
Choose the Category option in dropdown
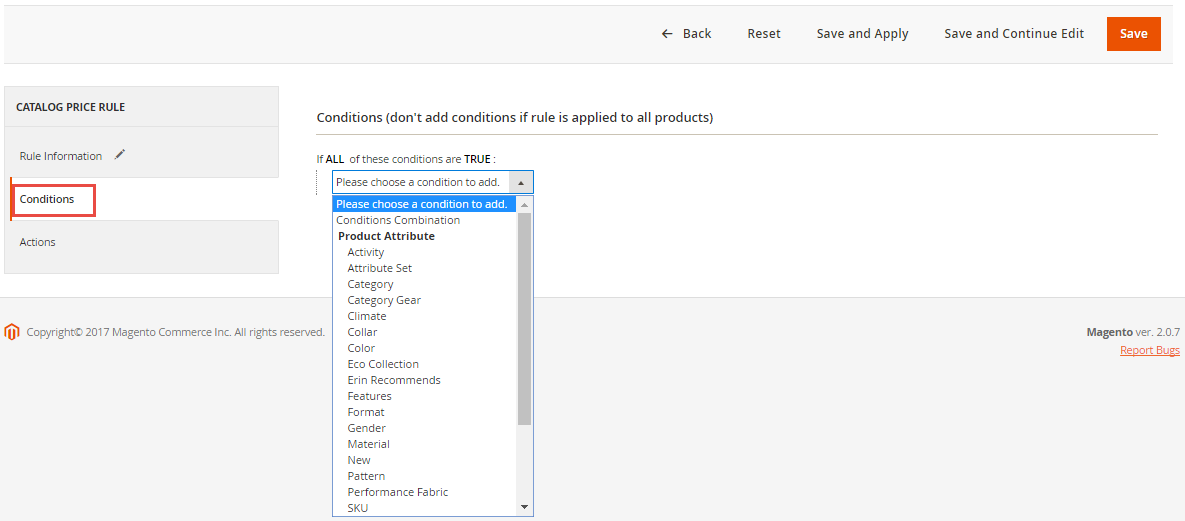pos(370,284)
